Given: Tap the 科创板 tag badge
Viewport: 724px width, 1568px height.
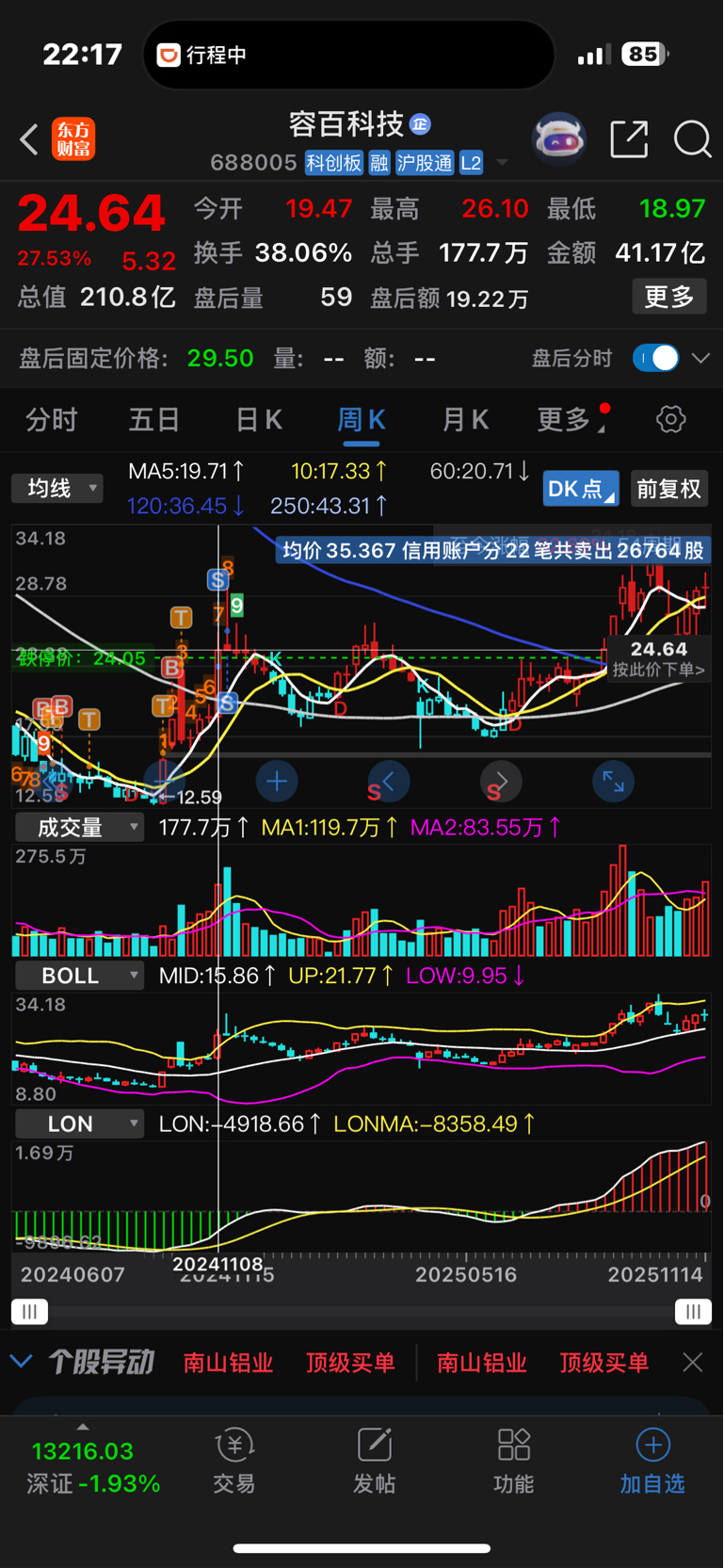Looking at the screenshot, I should point(333,163).
